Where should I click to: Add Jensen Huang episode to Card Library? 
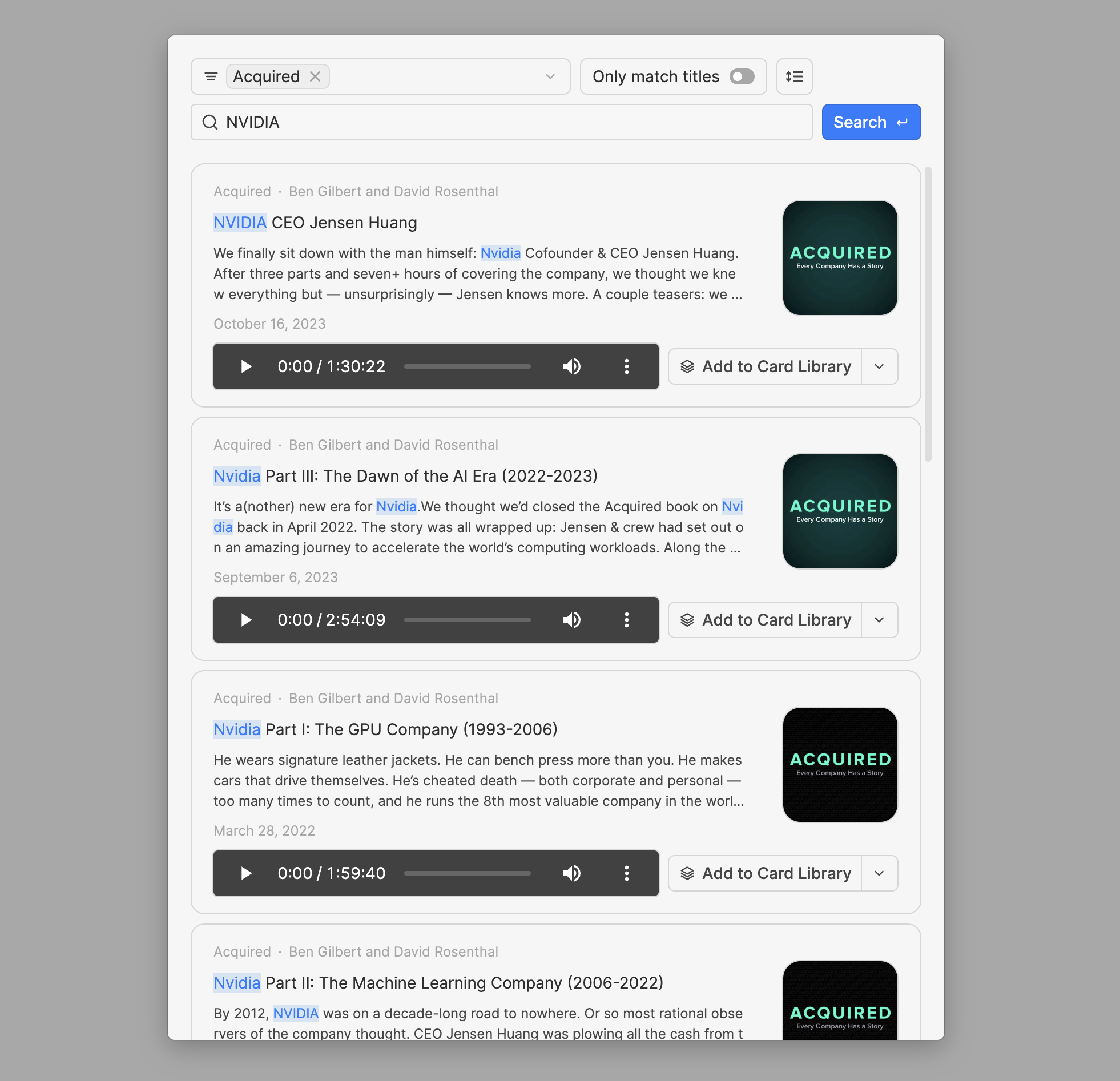pyautogui.click(x=764, y=366)
